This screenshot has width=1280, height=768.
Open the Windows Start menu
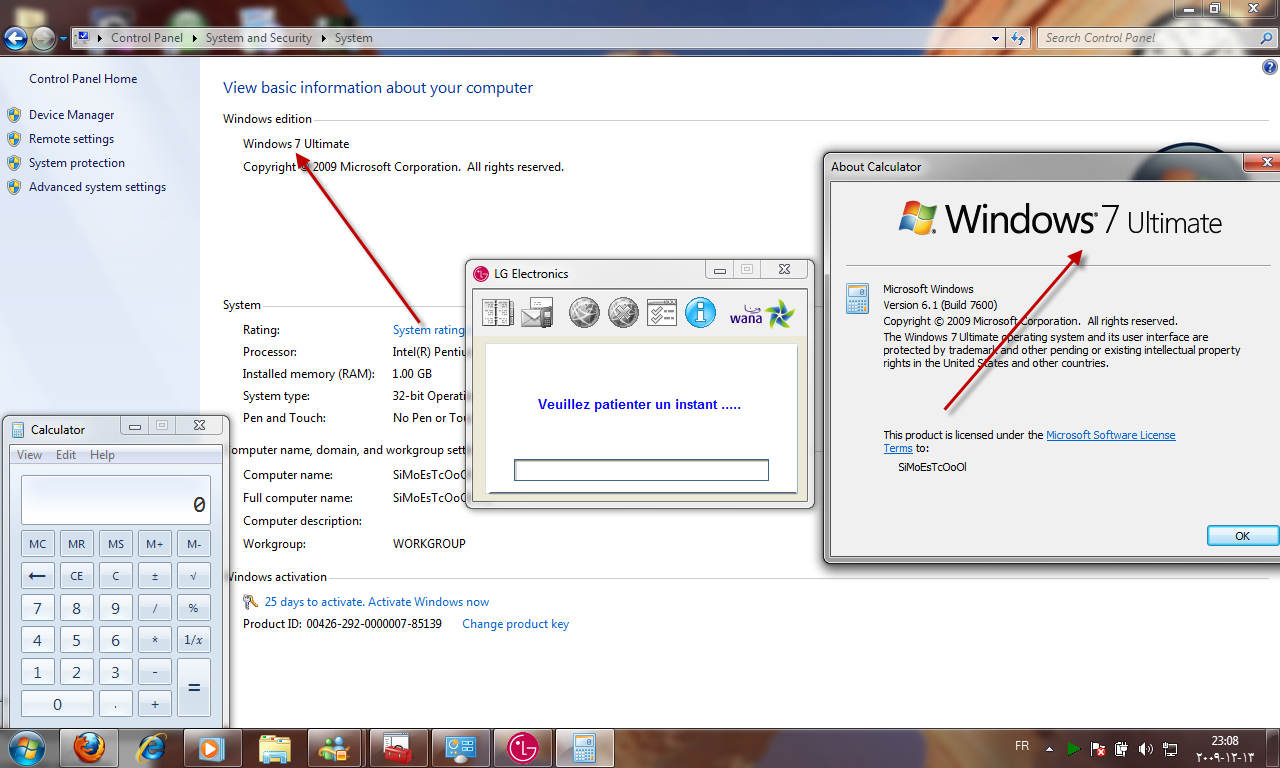pos(25,747)
